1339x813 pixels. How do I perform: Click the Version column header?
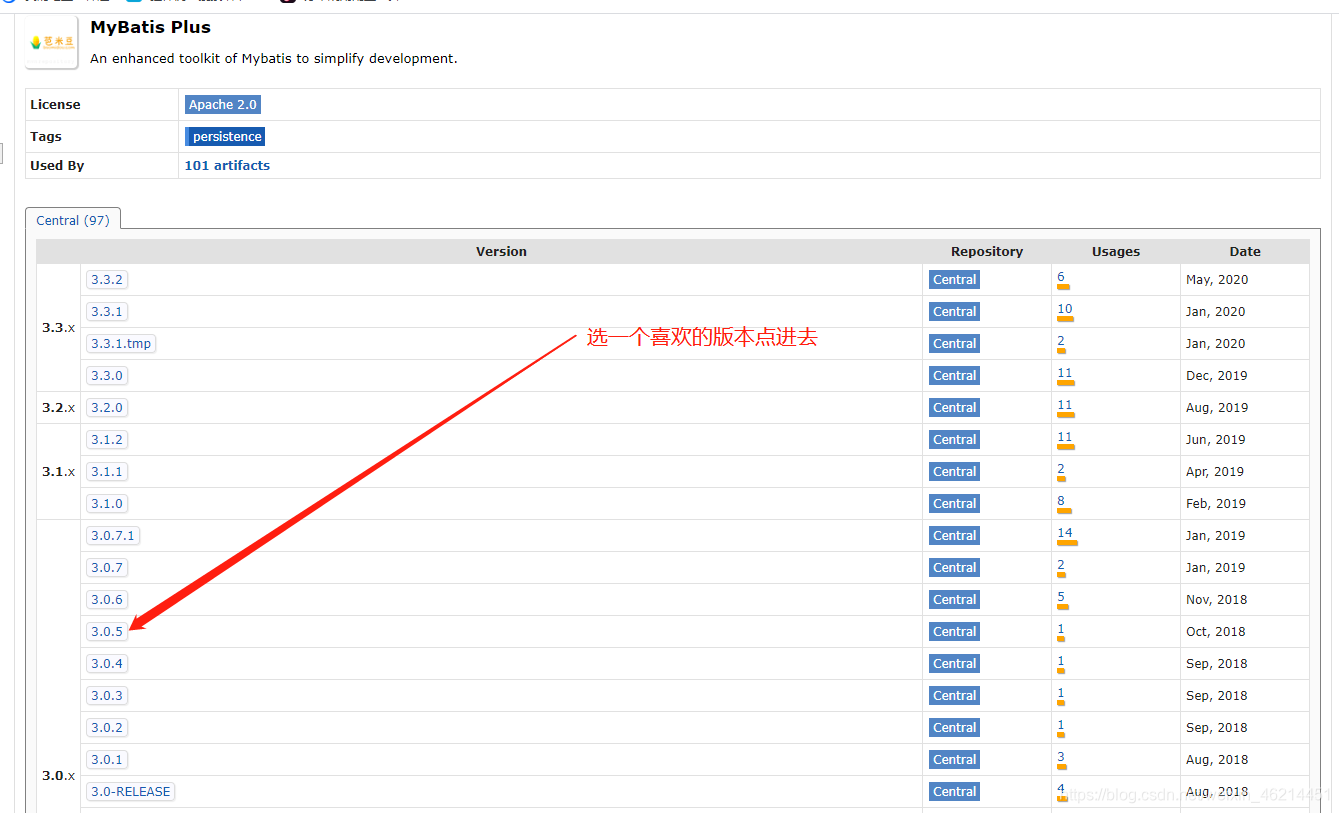click(x=501, y=252)
